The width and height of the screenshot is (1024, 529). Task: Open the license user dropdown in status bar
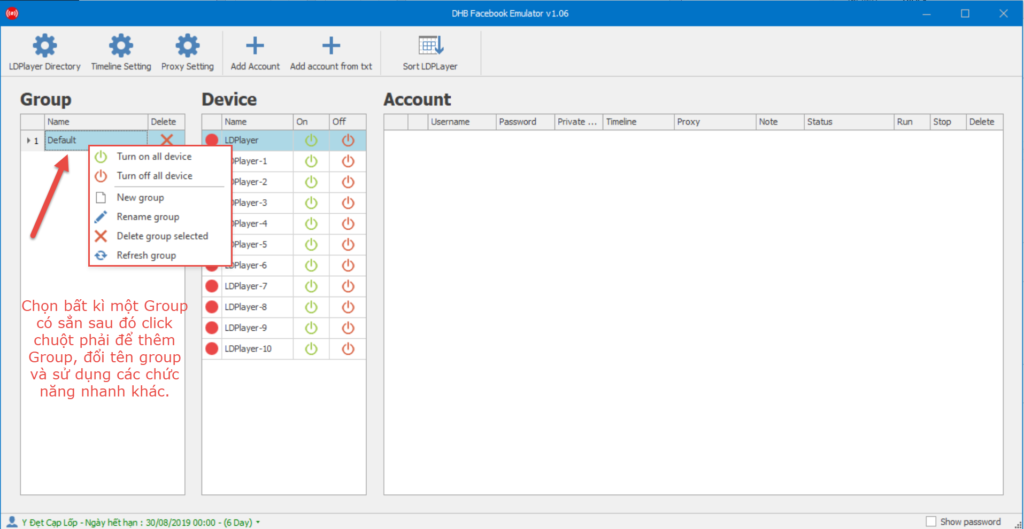258,522
